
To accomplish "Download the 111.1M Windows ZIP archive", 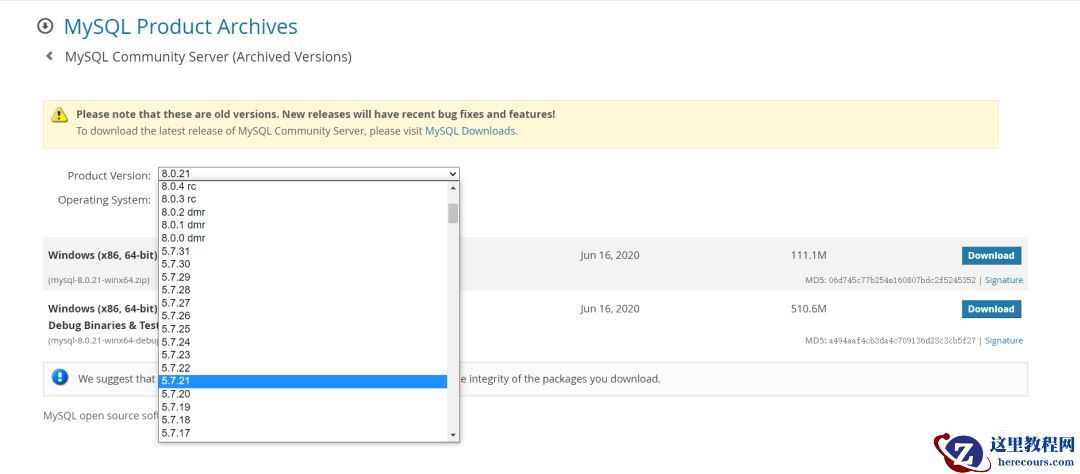I will pos(991,256).
